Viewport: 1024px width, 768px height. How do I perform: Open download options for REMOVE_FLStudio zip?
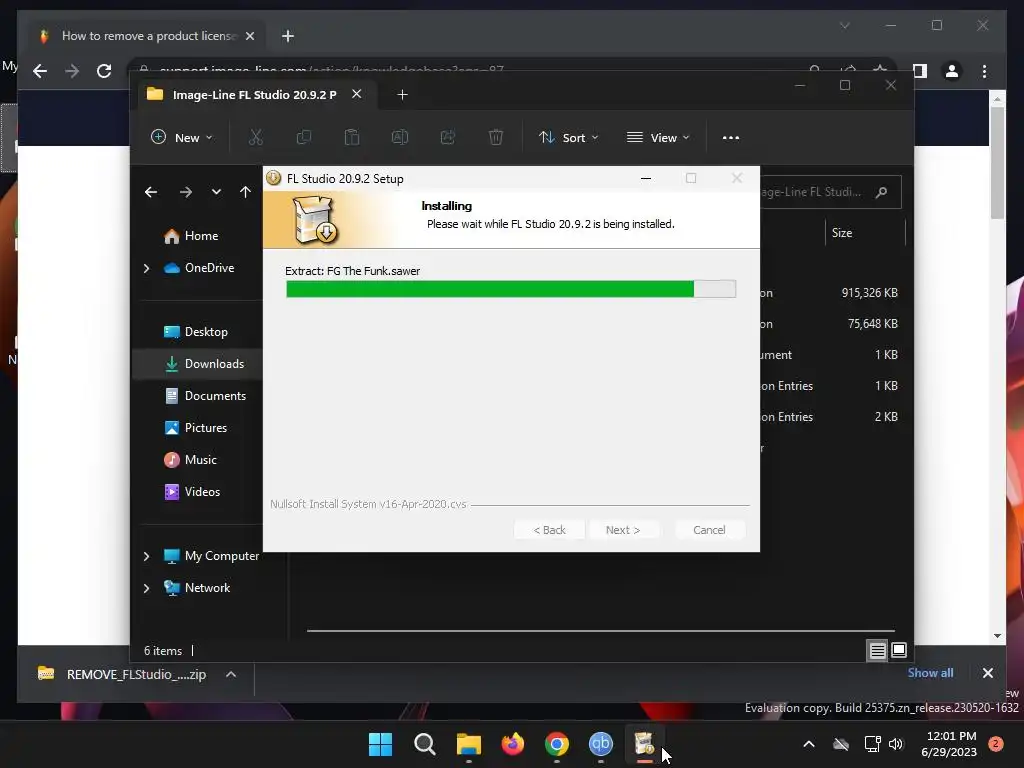point(231,675)
